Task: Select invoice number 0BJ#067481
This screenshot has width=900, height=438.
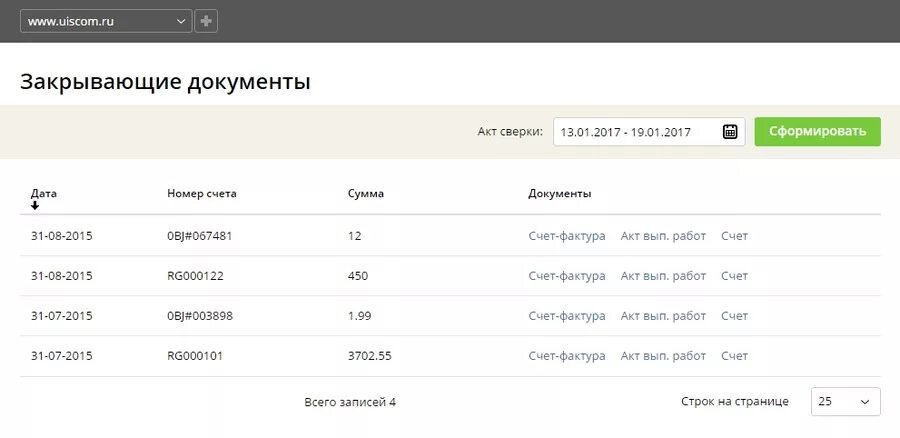Action: click(199, 236)
